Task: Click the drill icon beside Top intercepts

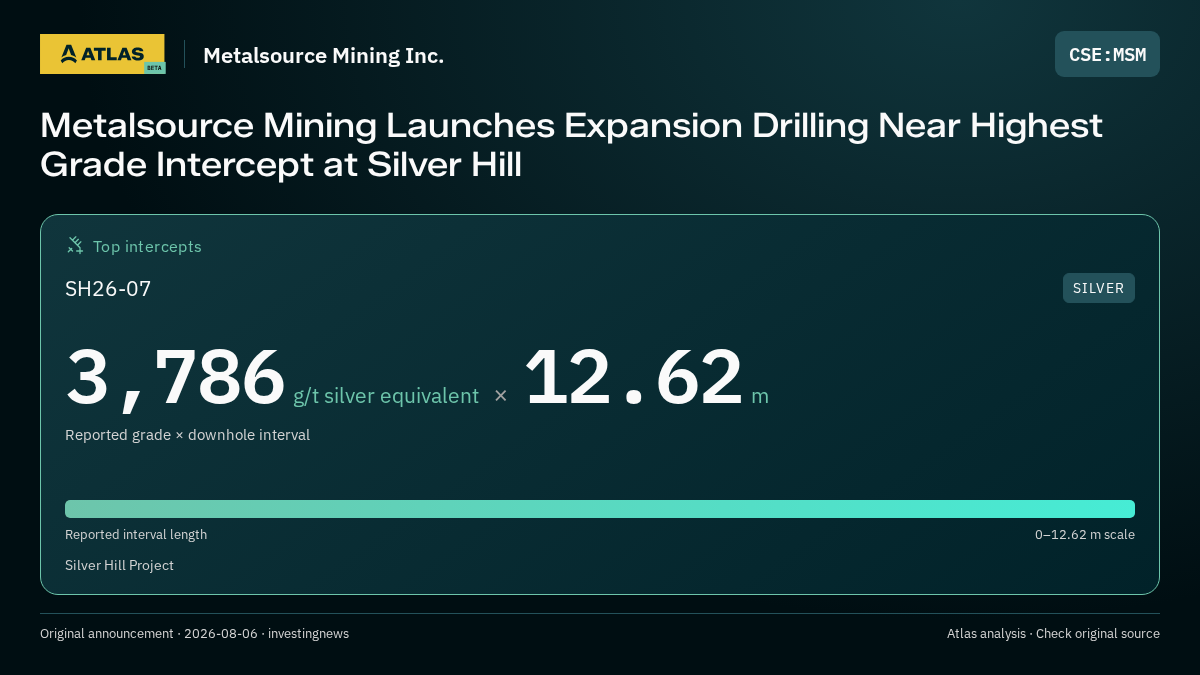Action: [75, 245]
